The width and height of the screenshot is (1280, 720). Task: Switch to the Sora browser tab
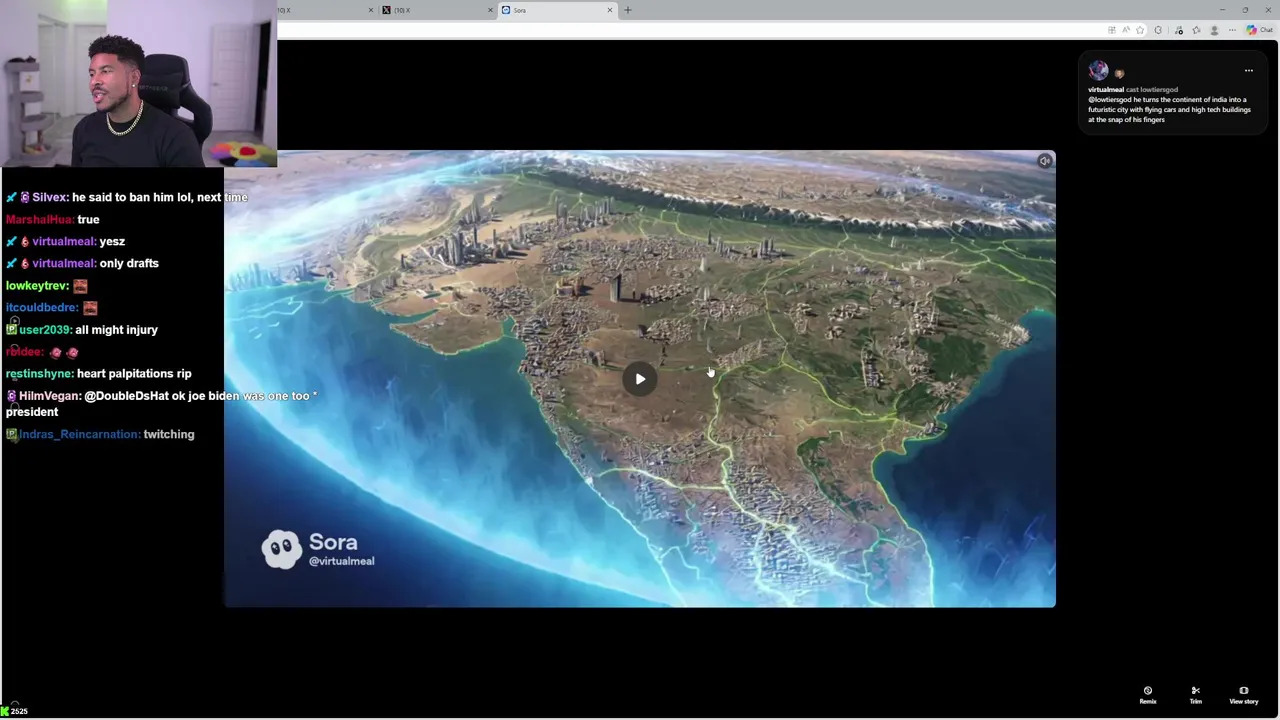click(x=558, y=10)
